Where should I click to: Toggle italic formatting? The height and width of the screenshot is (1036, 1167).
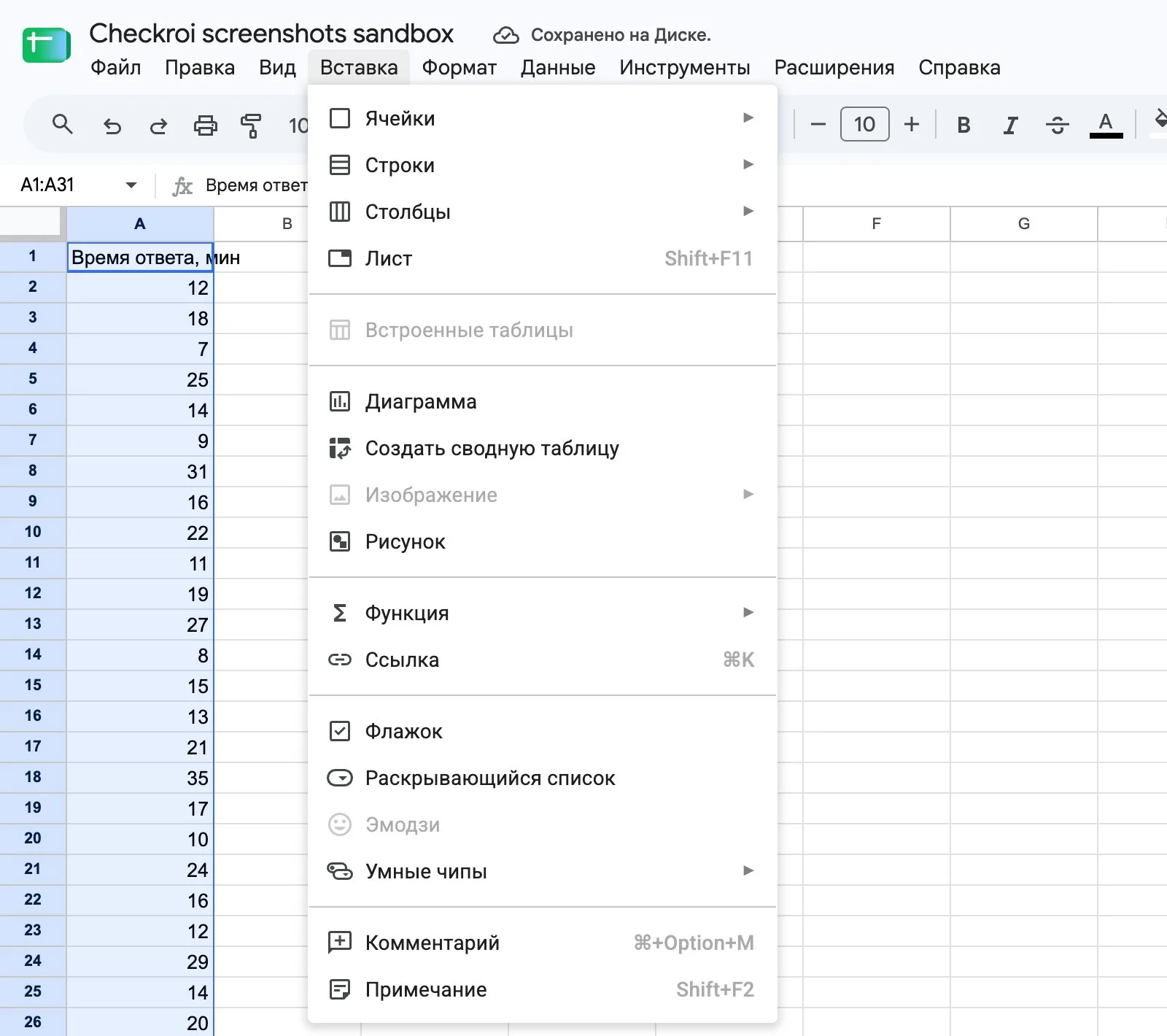point(1010,125)
